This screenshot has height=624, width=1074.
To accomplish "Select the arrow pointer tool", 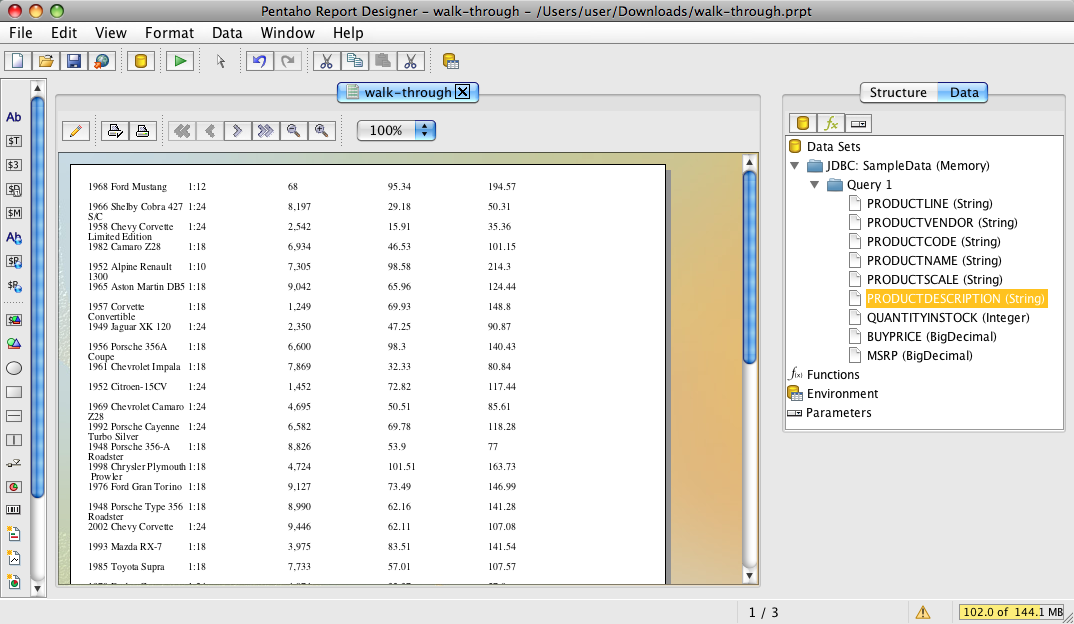I will pos(221,62).
